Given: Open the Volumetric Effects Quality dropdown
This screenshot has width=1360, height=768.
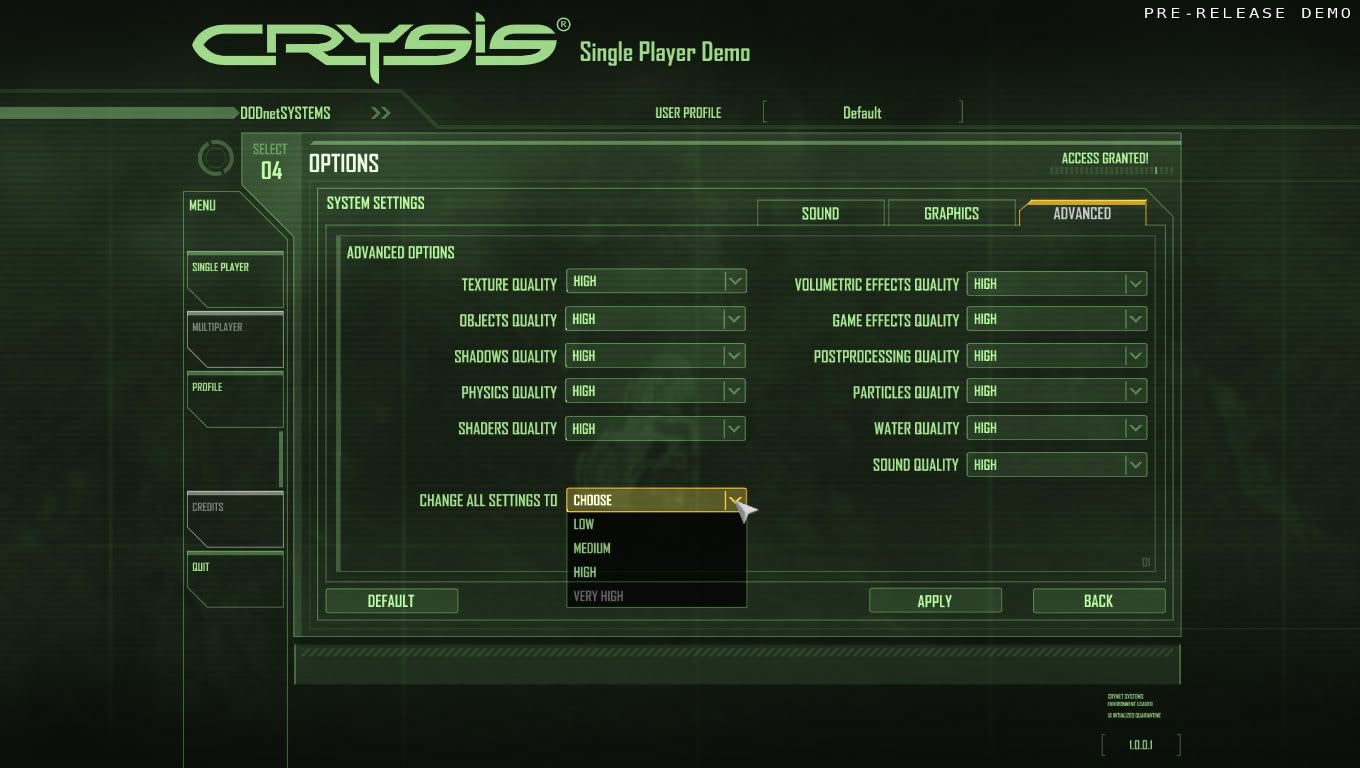Looking at the screenshot, I should coord(1056,283).
